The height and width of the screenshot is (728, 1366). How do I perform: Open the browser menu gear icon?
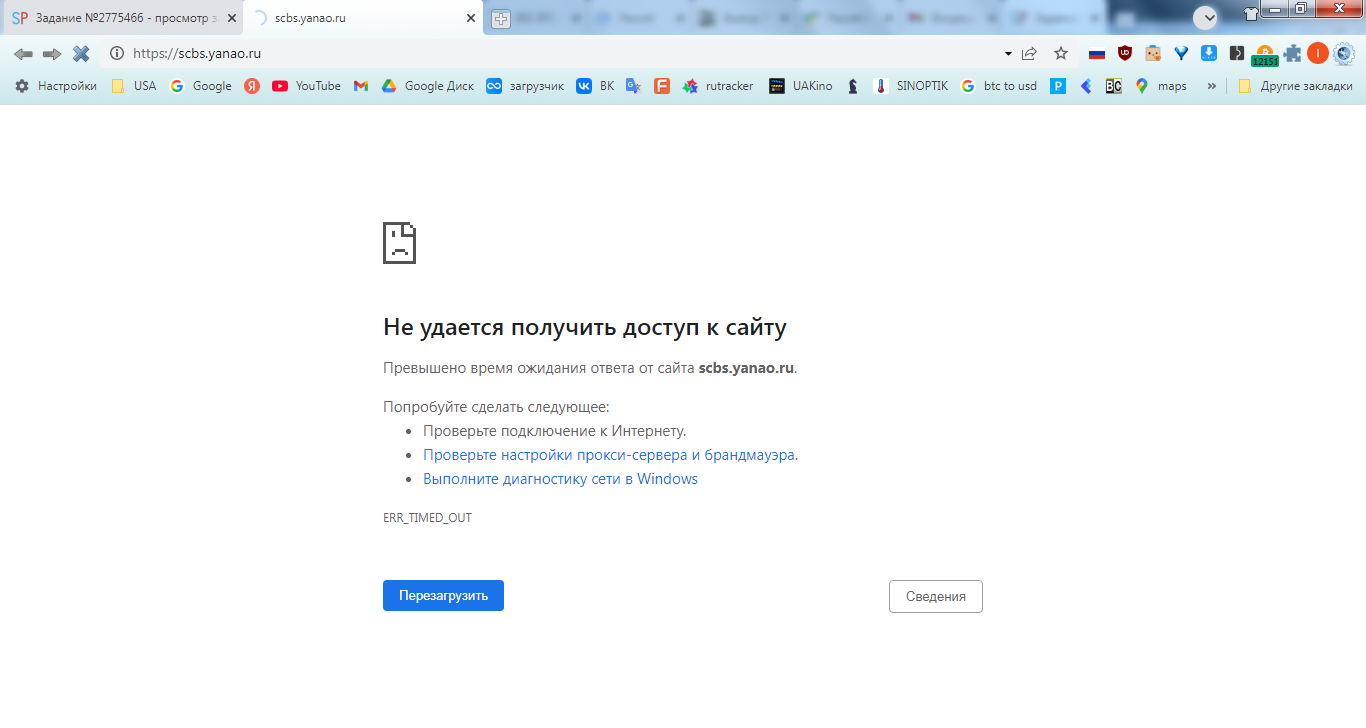point(1343,54)
